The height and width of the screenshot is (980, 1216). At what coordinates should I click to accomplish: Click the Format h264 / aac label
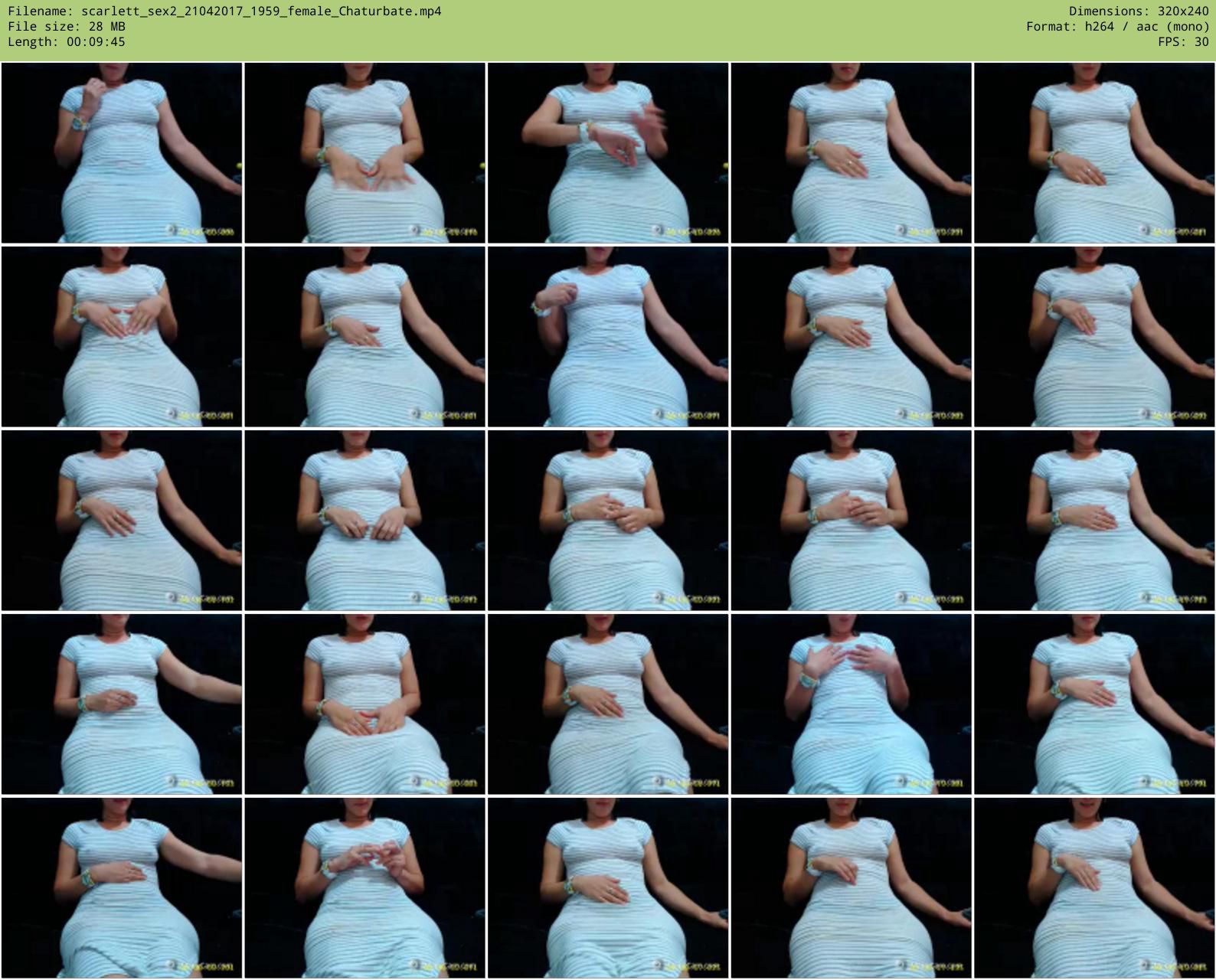pyautogui.click(x=1117, y=26)
